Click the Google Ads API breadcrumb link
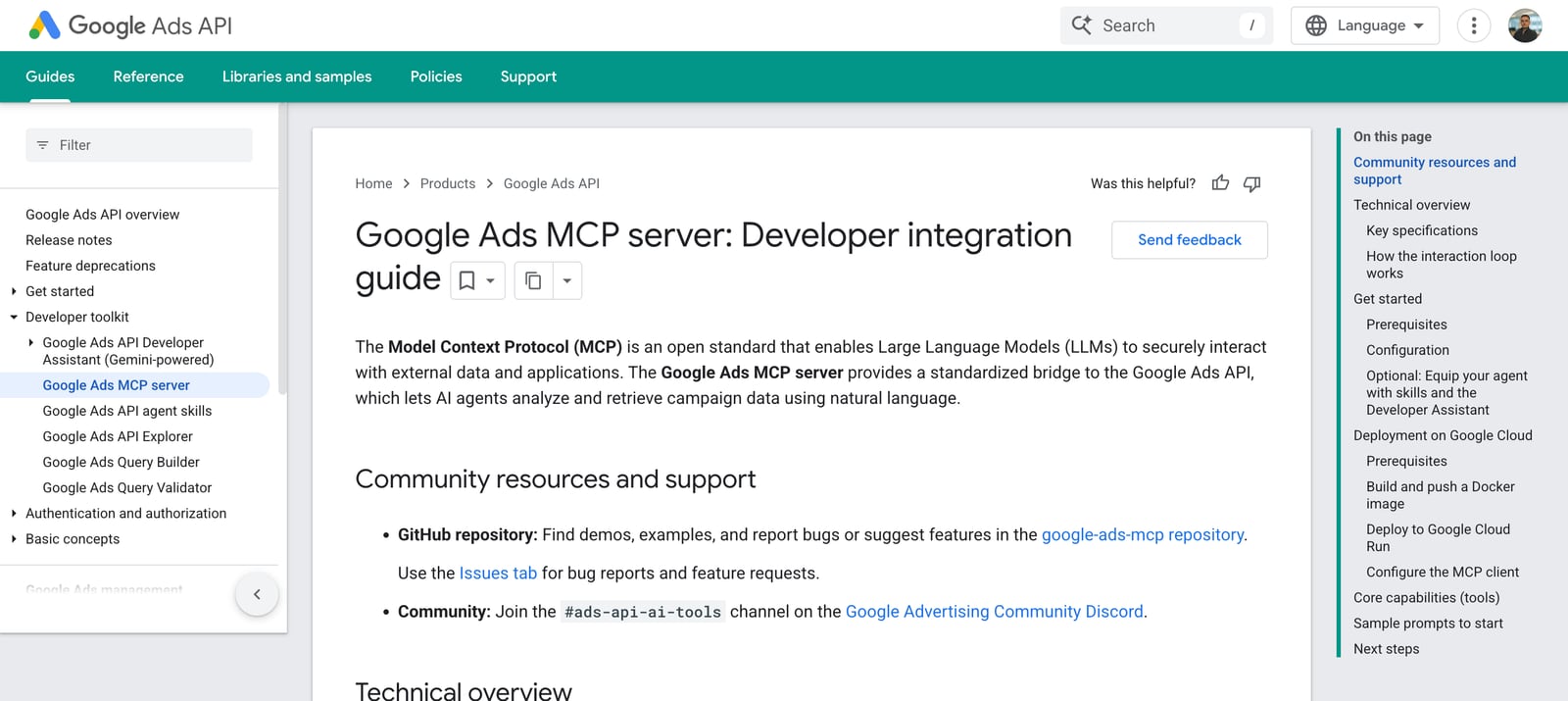 coord(552,183)
